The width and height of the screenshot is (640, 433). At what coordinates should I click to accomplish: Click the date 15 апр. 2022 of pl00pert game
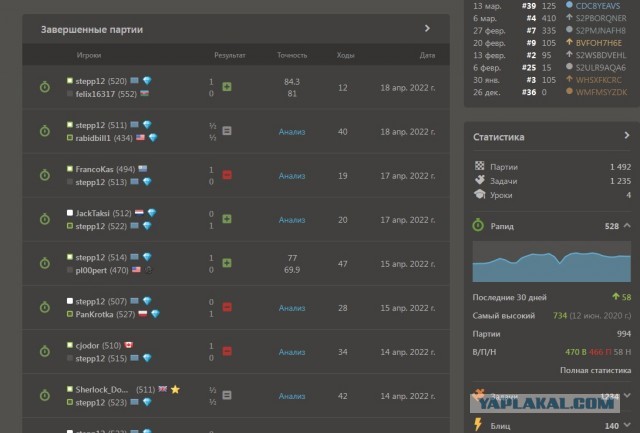click(408, 264)
